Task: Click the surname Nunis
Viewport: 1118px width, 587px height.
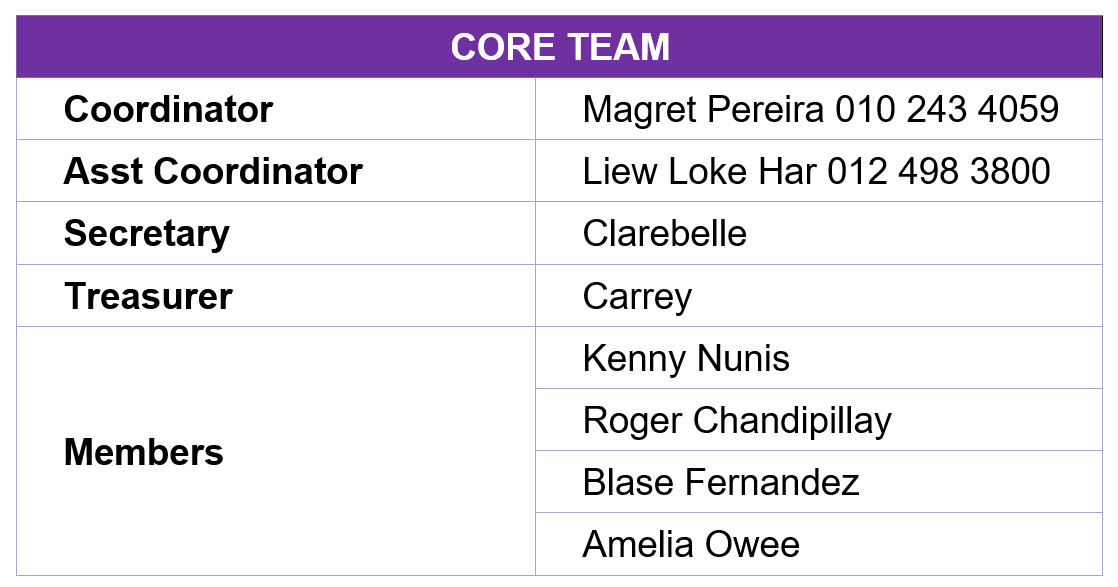Action: click(745, 359)
